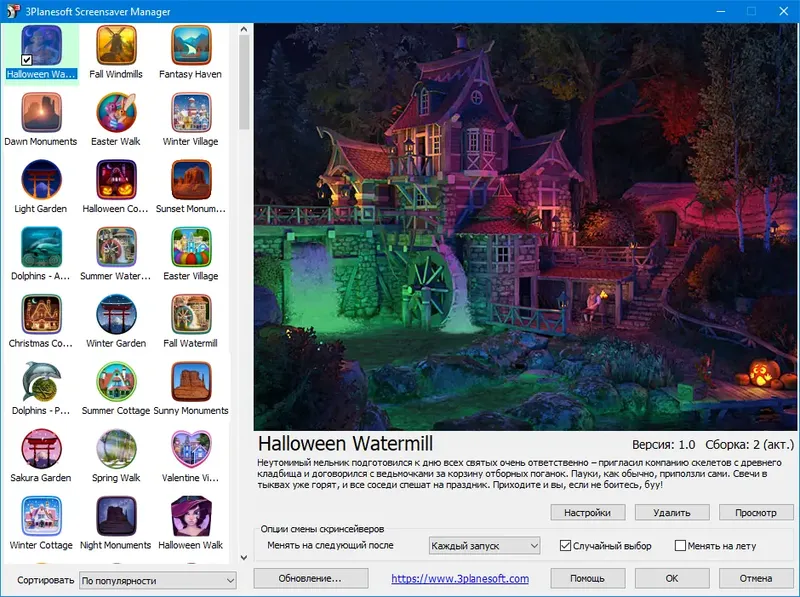
Task: Open the www.3planesoft.com link
Action: (x=460, y=579)
